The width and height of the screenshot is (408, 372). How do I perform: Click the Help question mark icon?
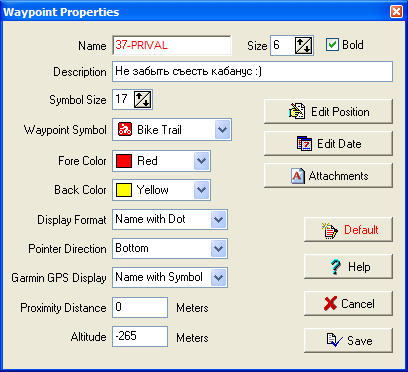tap(336, 267)
